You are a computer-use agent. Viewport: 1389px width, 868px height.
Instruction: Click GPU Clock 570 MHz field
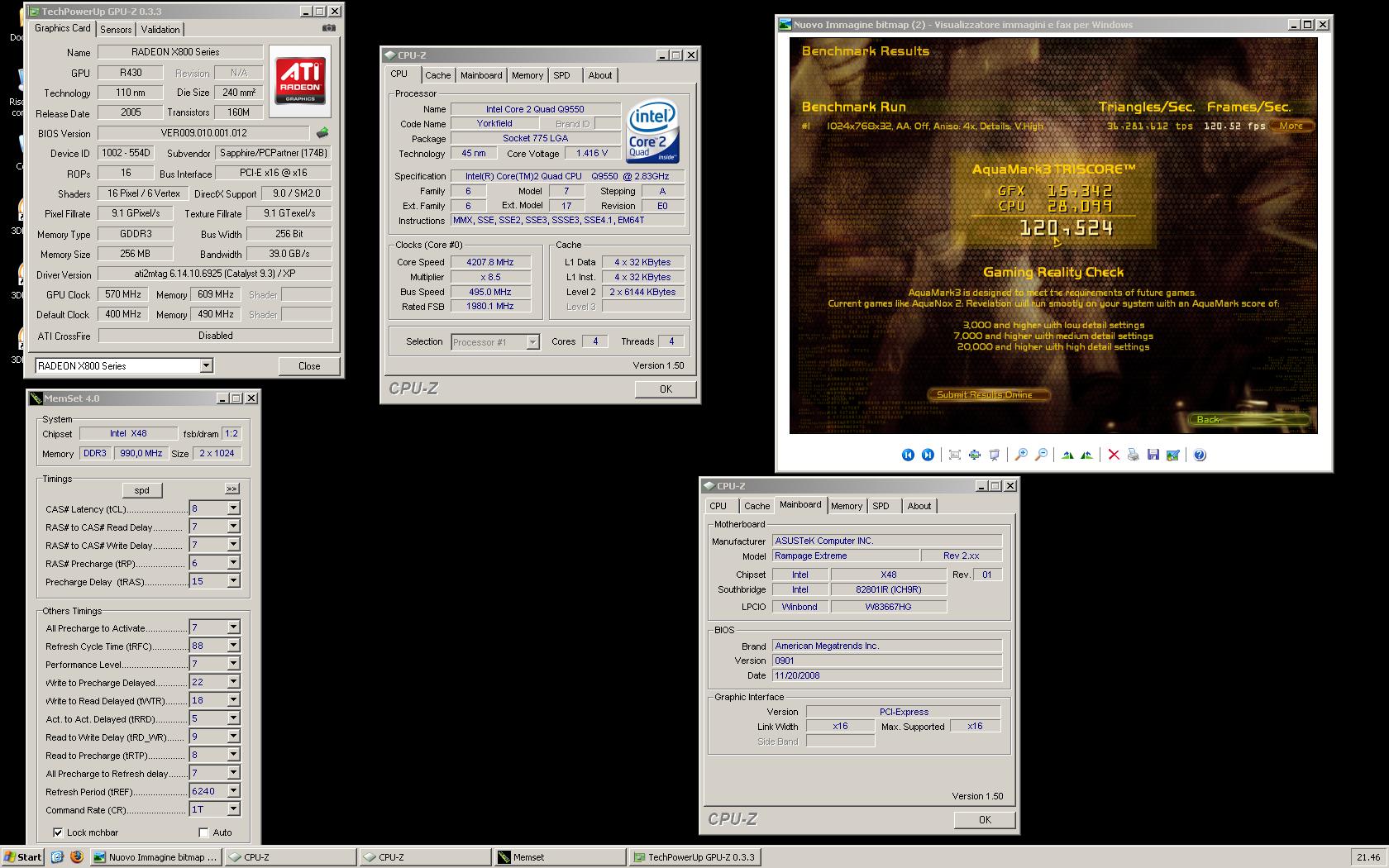(123, 294)
